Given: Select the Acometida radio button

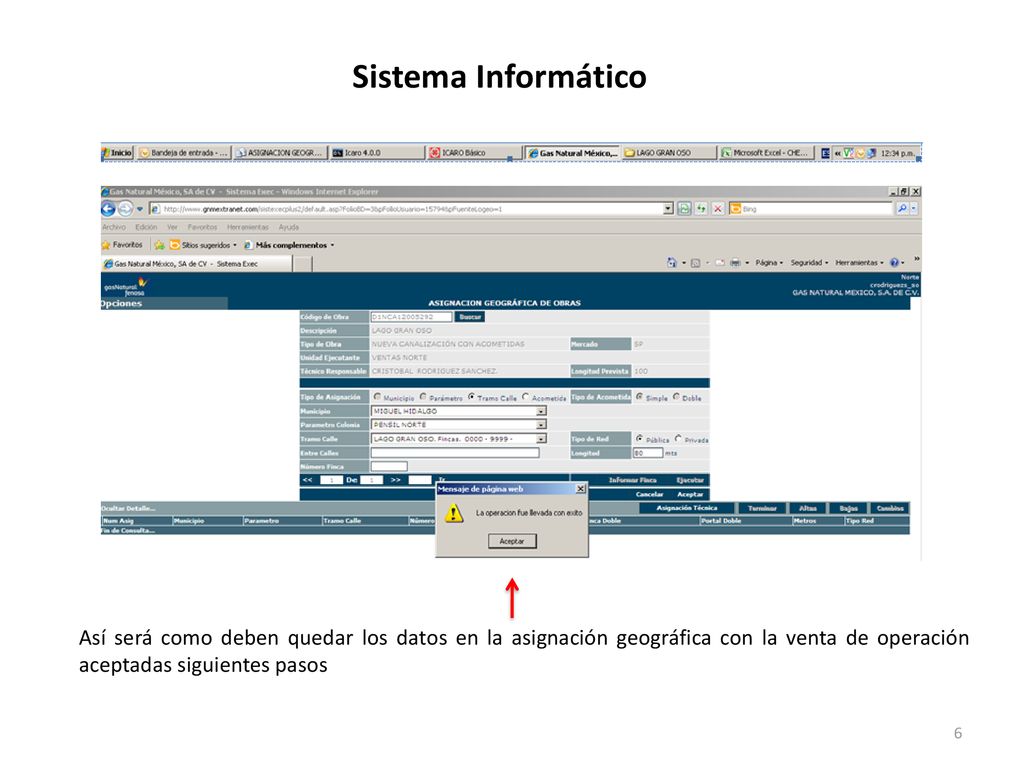Looking at the screenshot, I should coord(526,397).
